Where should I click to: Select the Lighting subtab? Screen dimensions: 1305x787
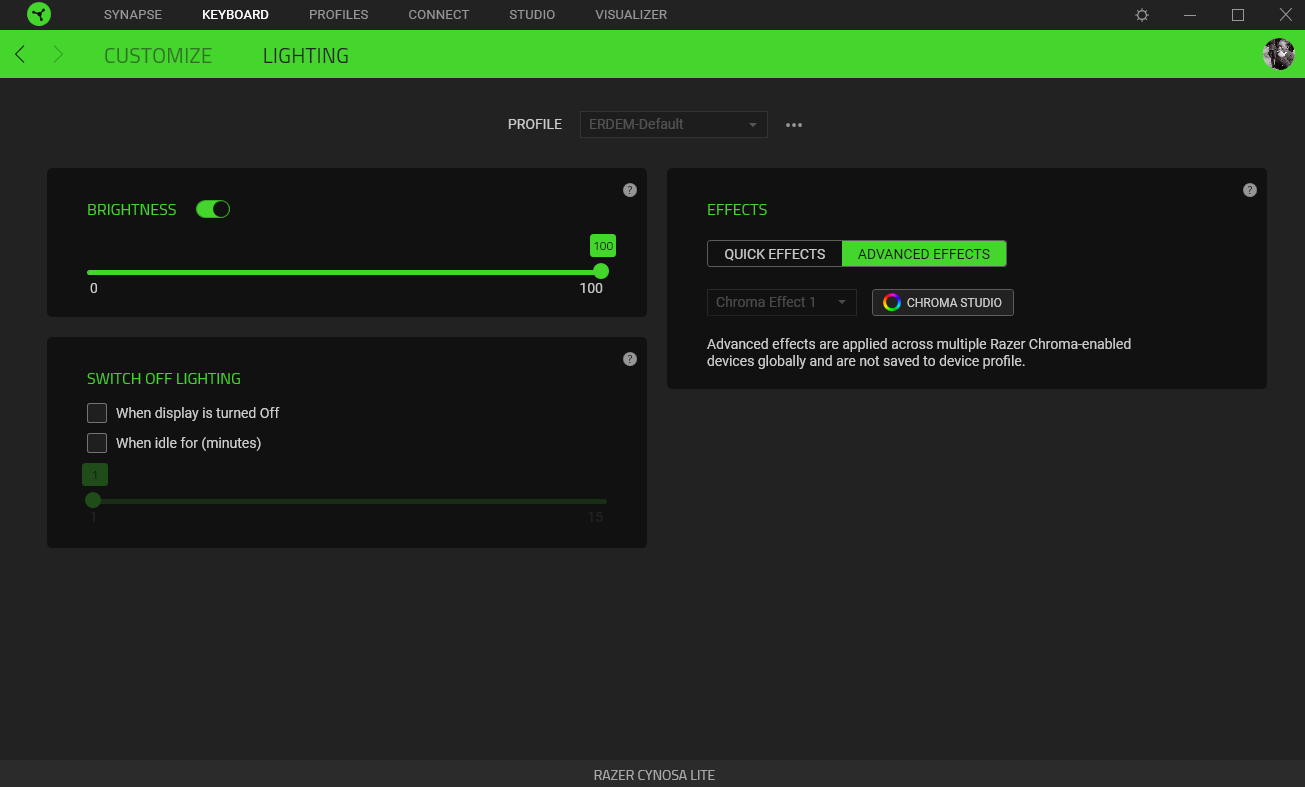tap(306, 56)
